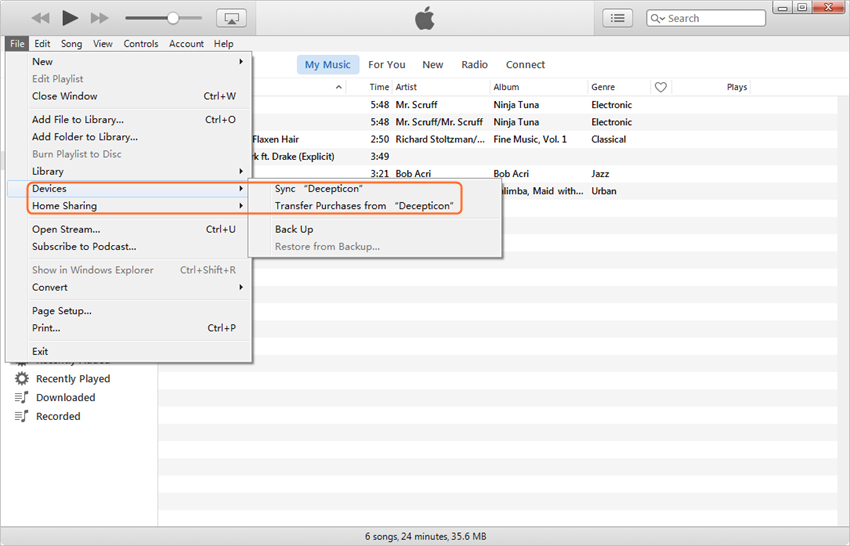Click the heart icon column header
Image resolution: width=850 pixels, height=546 pixels.
pos(661,87)
